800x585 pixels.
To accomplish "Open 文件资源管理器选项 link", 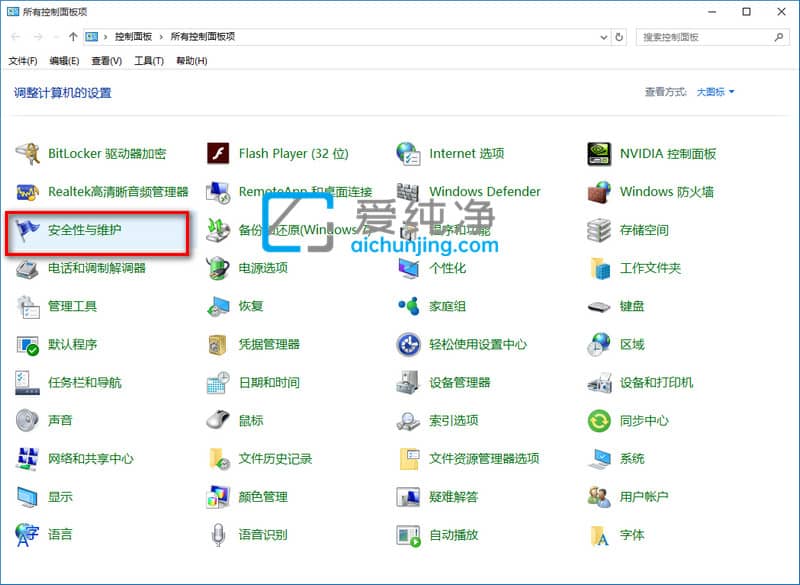I will [484, 459].
